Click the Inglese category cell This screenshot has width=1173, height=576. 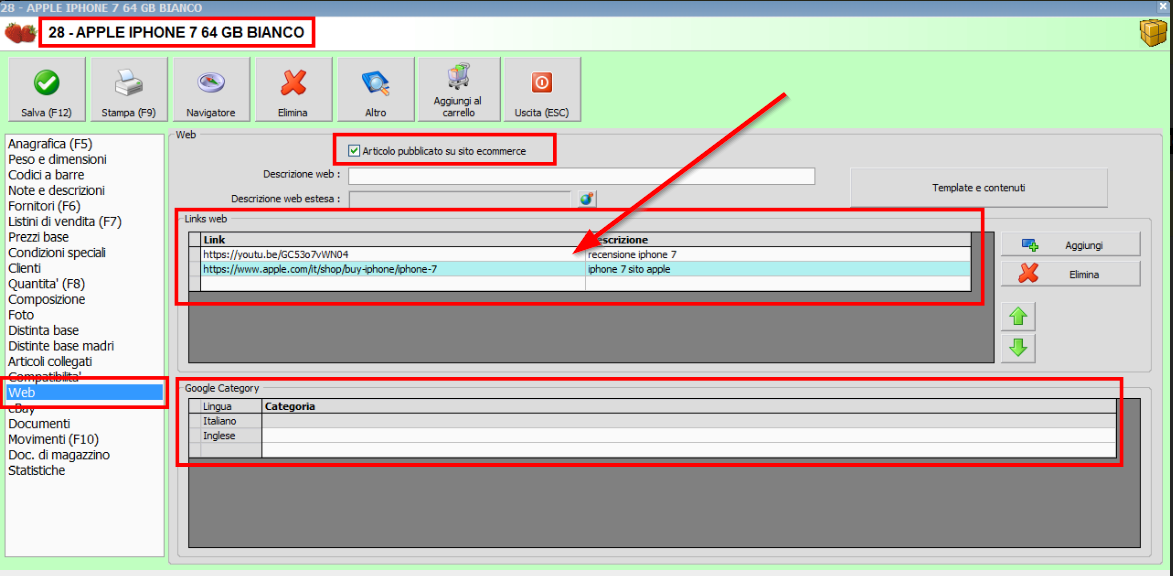[x=689, y=435]
